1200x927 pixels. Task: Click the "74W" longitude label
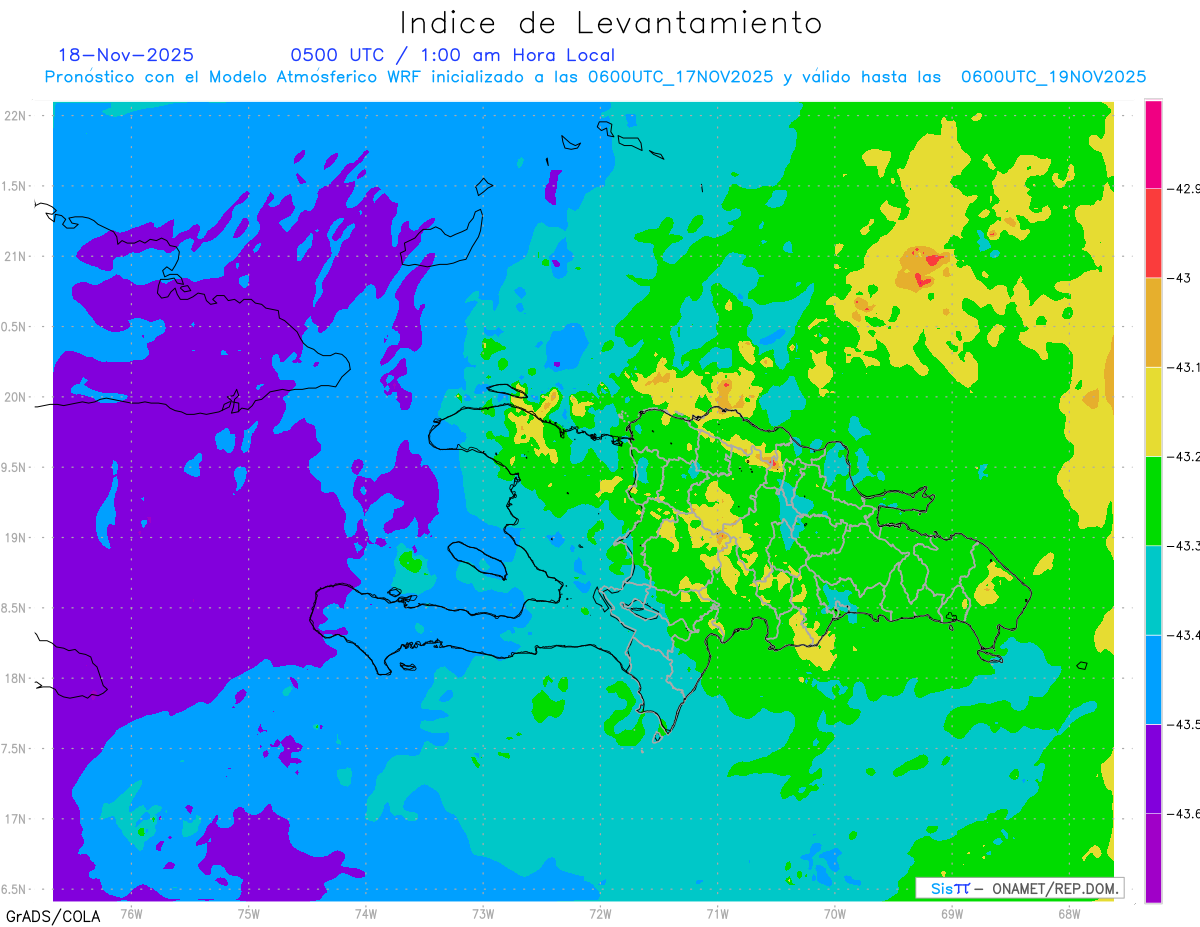366,913
